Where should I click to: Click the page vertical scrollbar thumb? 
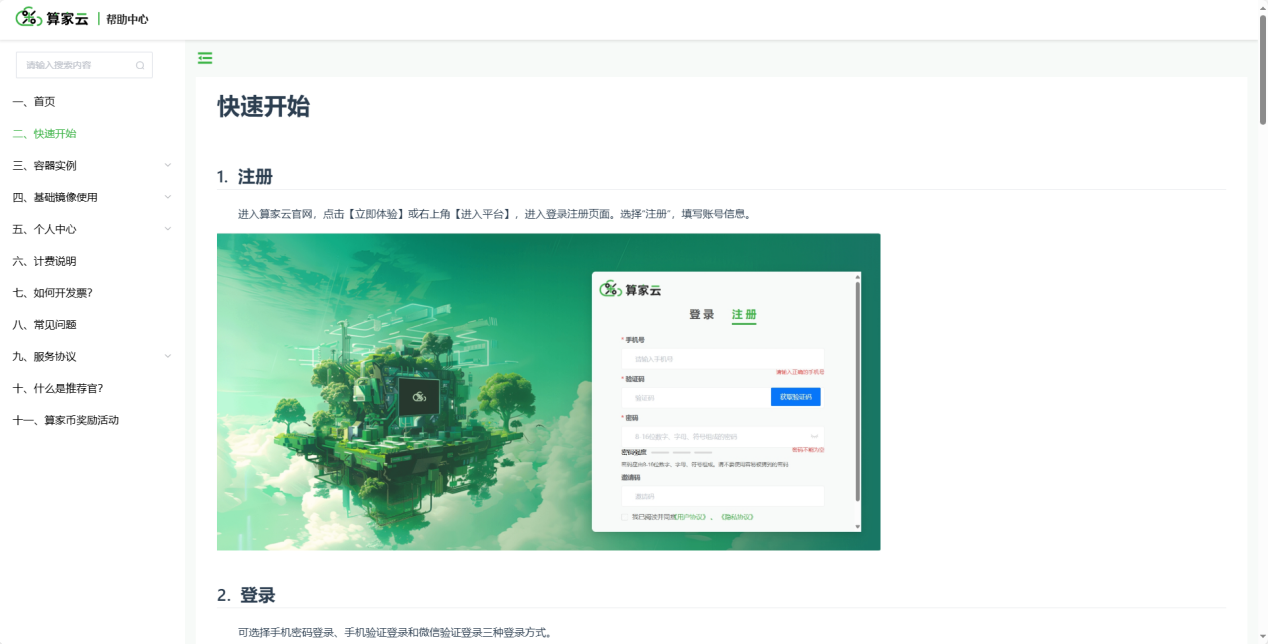point(1262,70)
